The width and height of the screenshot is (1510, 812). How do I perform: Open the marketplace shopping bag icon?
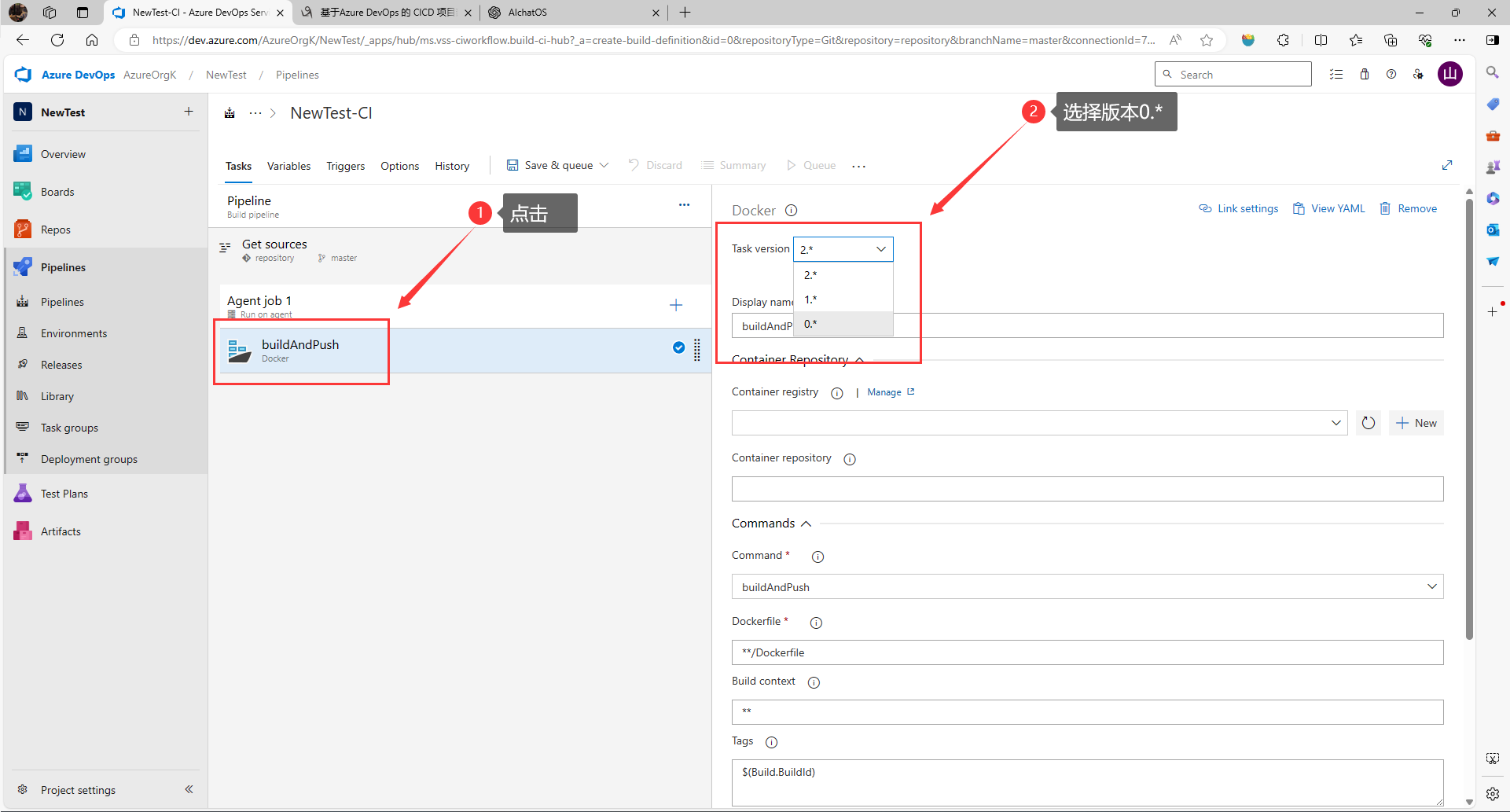[1365, 75]
